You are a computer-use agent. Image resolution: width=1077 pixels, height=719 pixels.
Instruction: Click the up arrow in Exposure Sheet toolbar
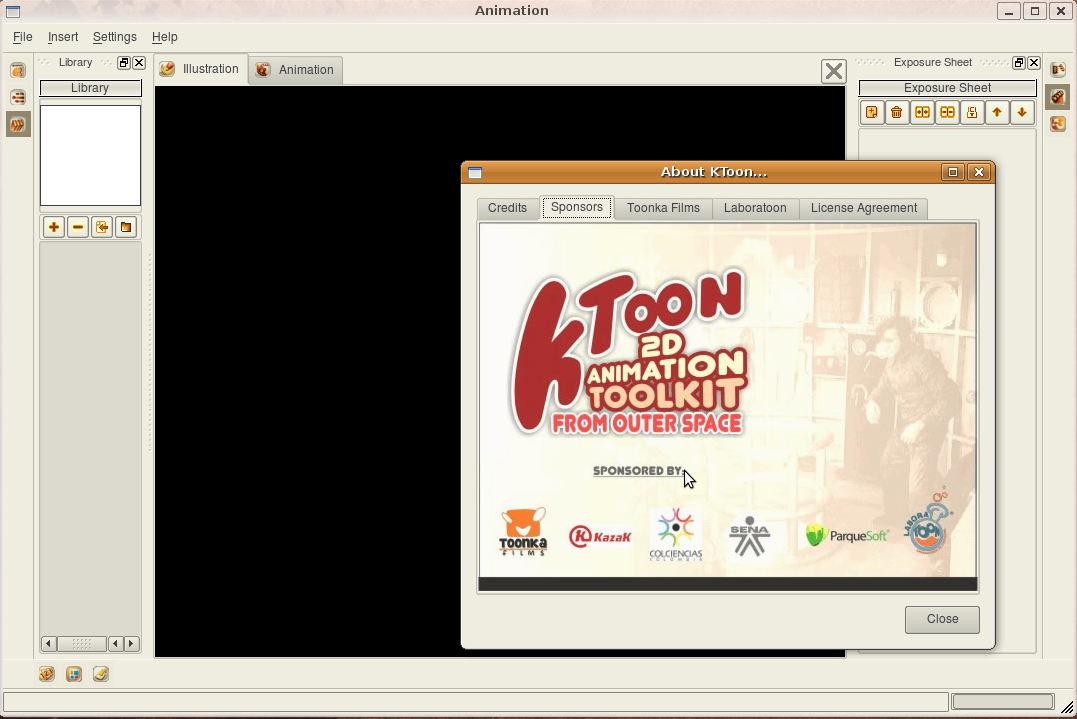[x=997, y=113]
